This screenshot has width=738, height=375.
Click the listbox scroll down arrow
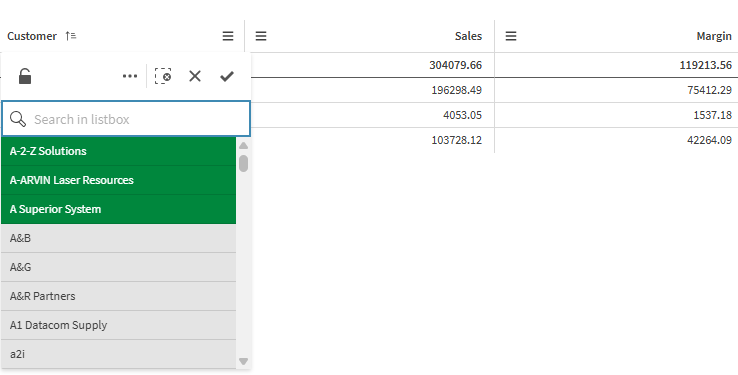coord(243,361)
